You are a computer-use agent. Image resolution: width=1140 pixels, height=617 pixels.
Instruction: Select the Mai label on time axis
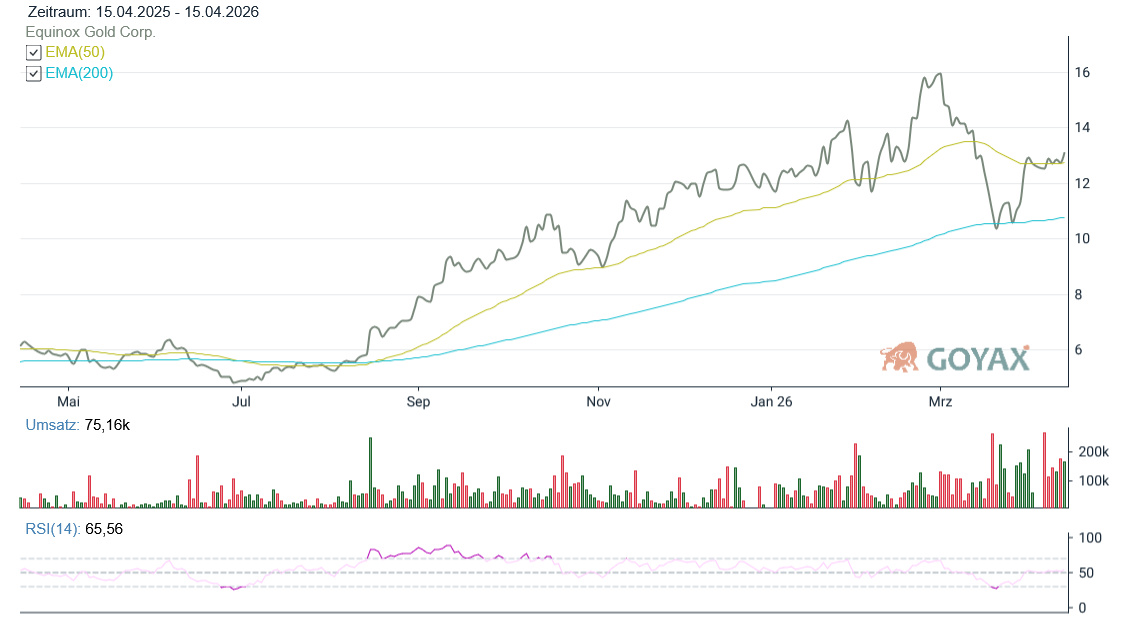point(69,402)
